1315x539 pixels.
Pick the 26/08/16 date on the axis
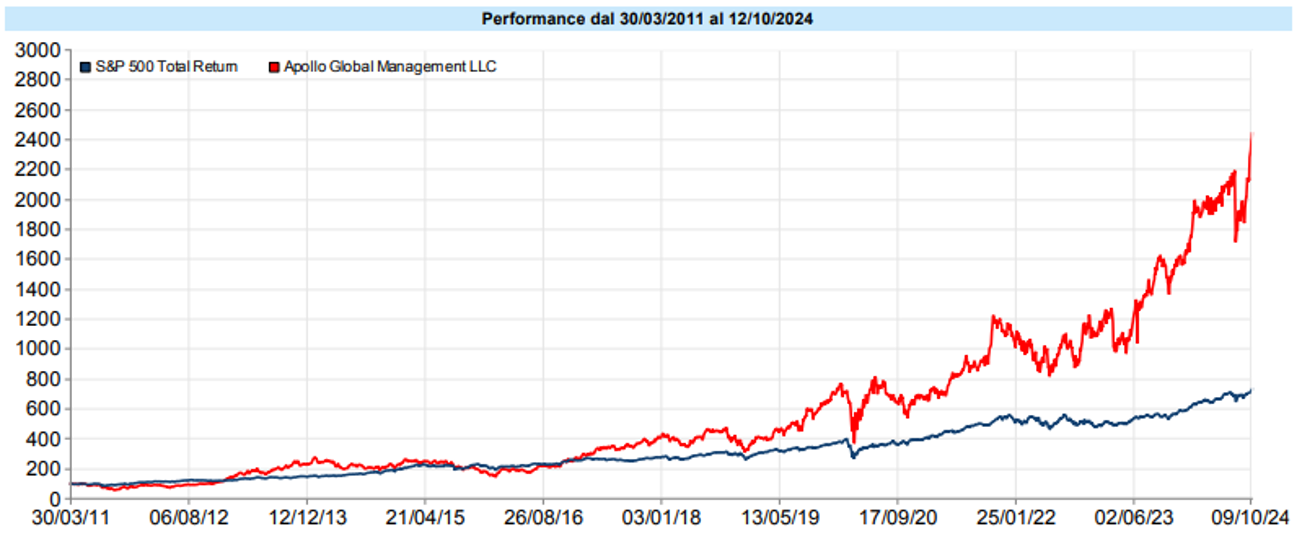[x=543, y=520]
